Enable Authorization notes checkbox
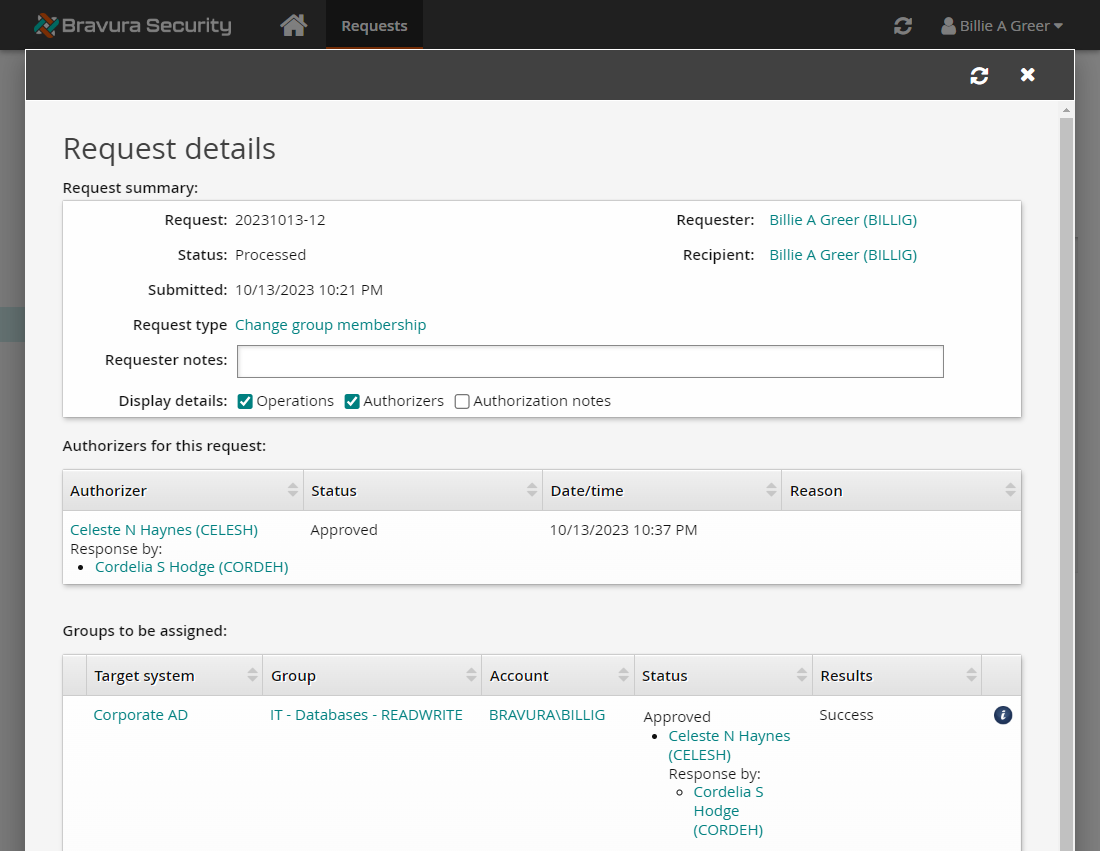 click(x=462, y=401)
